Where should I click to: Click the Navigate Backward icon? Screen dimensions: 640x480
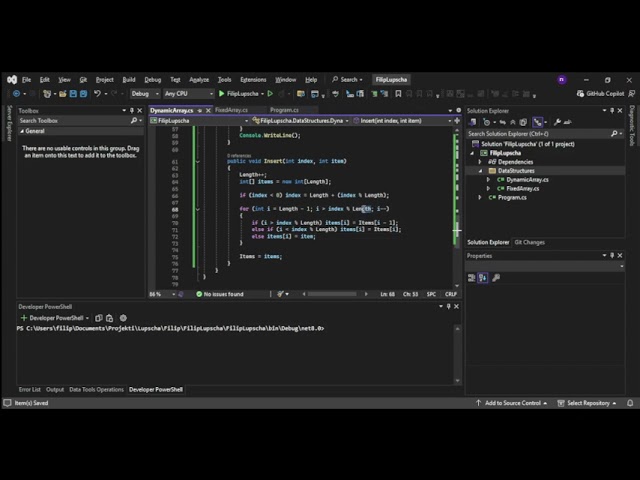(x=16, y=94)
